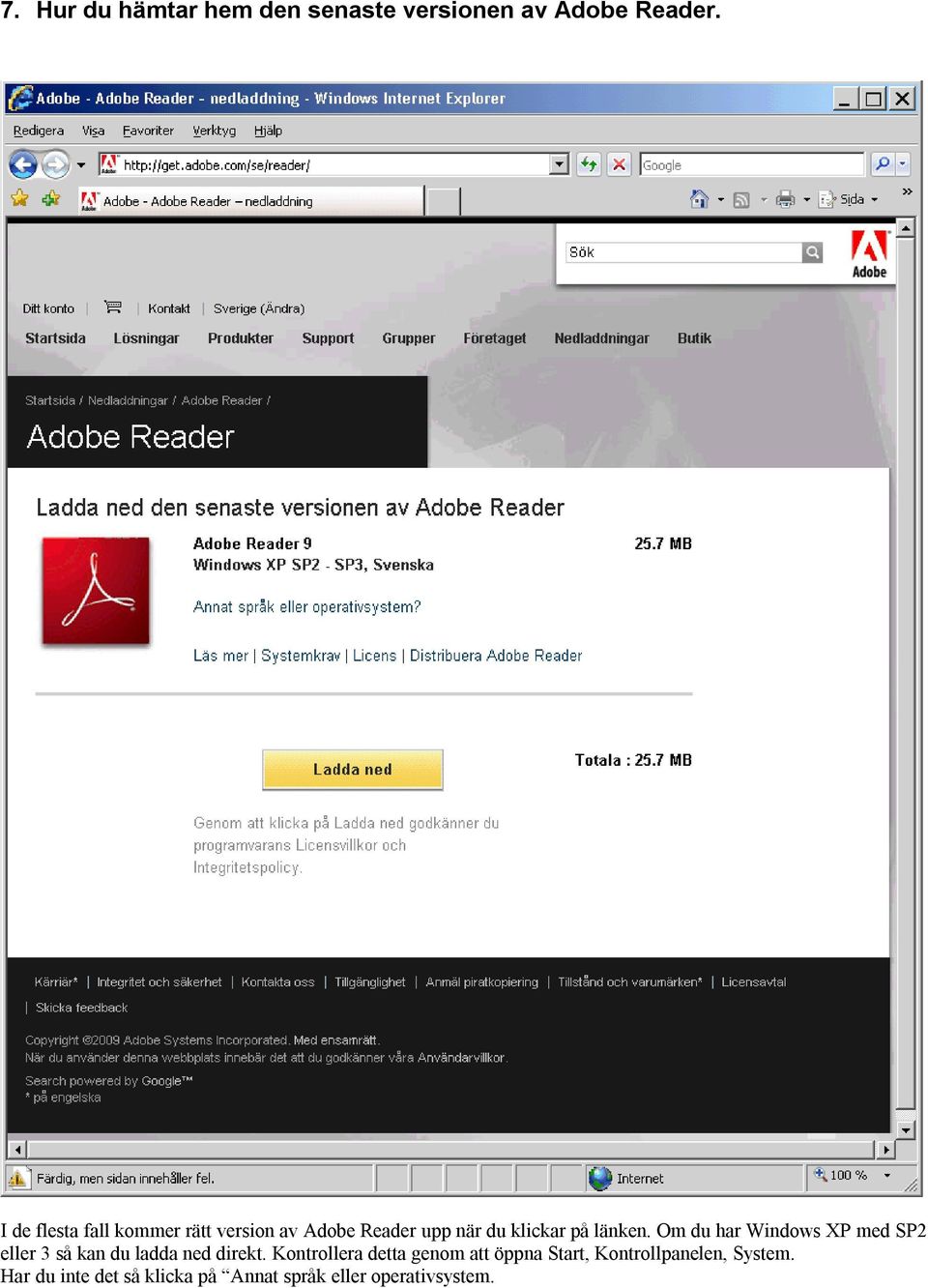Click the Adobe site search magnifier icon
Image resolution: width=928 pixels, height=1288 pixels.
pyautogui.click(x=813, y=252)
